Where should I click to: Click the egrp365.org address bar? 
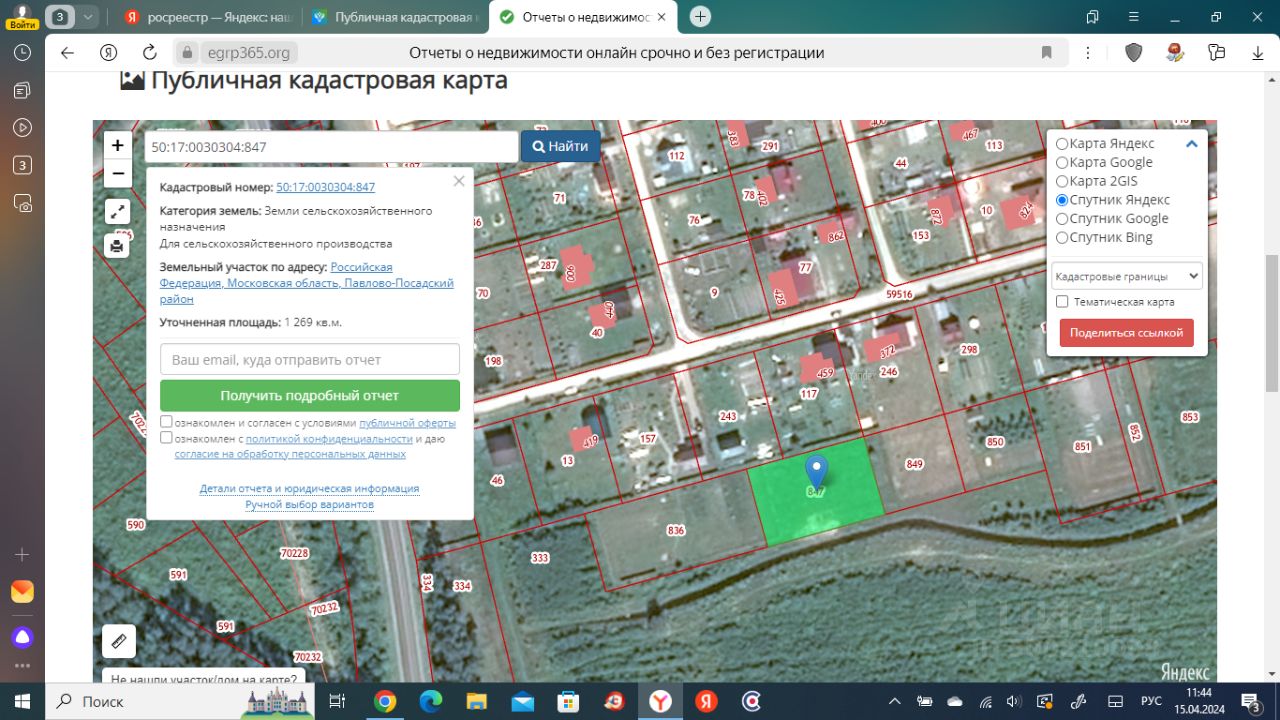[x=616, y=53]
